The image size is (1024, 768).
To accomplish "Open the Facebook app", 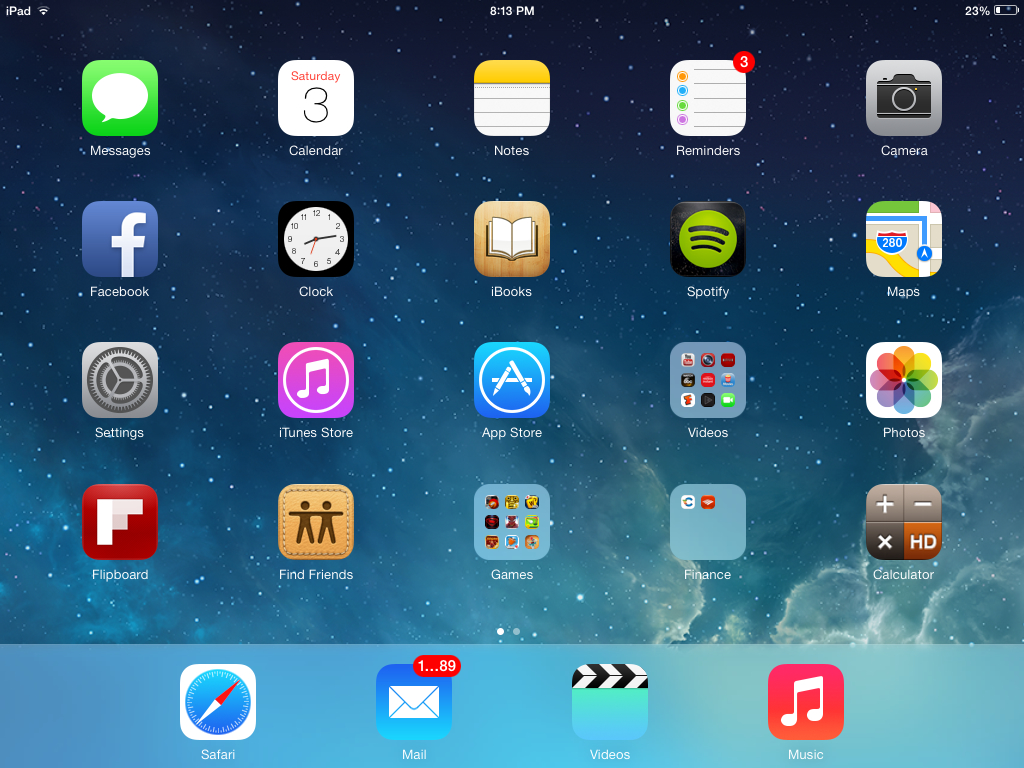I will pos(120,239).
